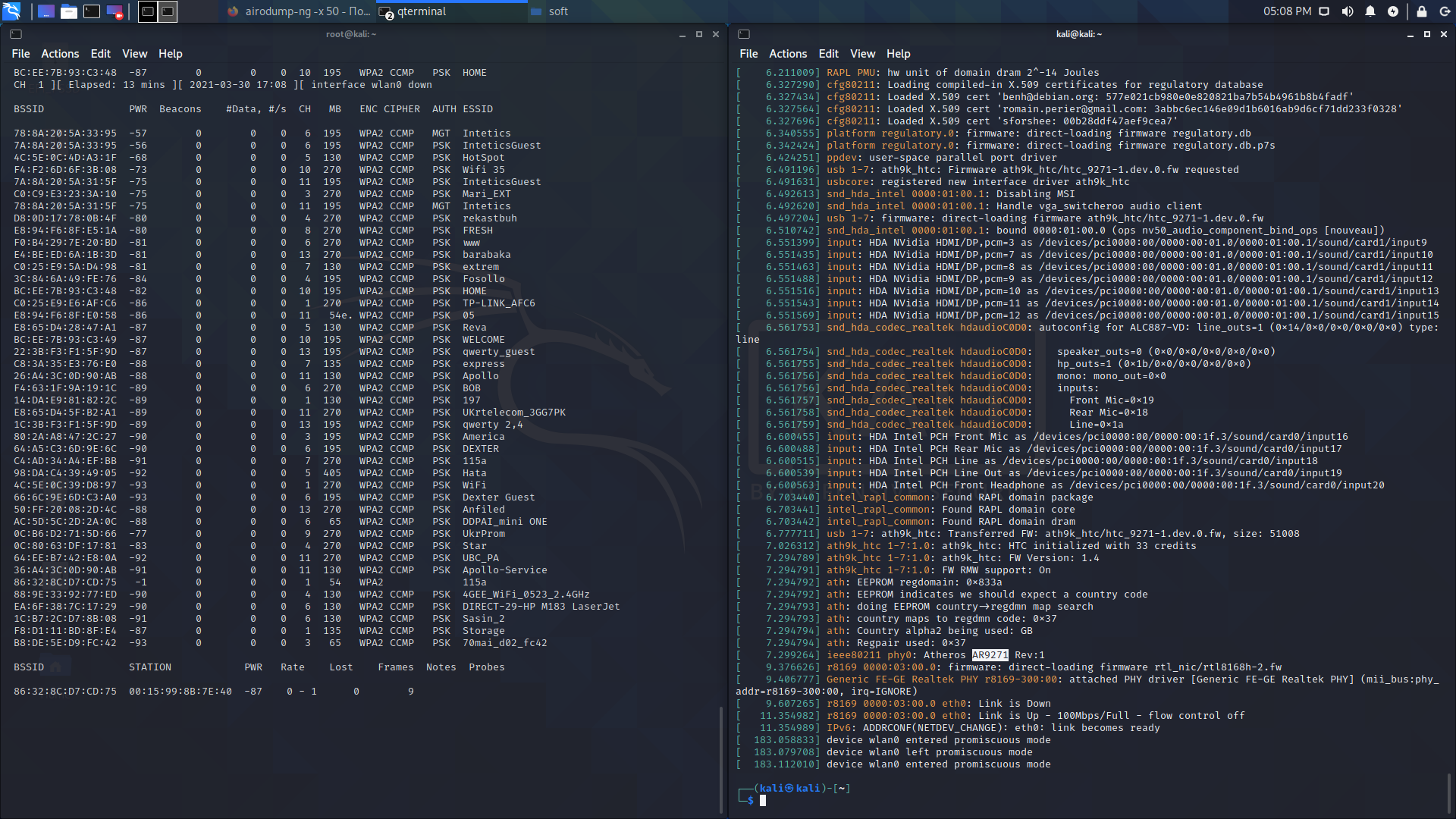Viewport: 1456px width, 819px height.
Task: Click the left terminal vertical scrollbar
Action: point(720,758)
